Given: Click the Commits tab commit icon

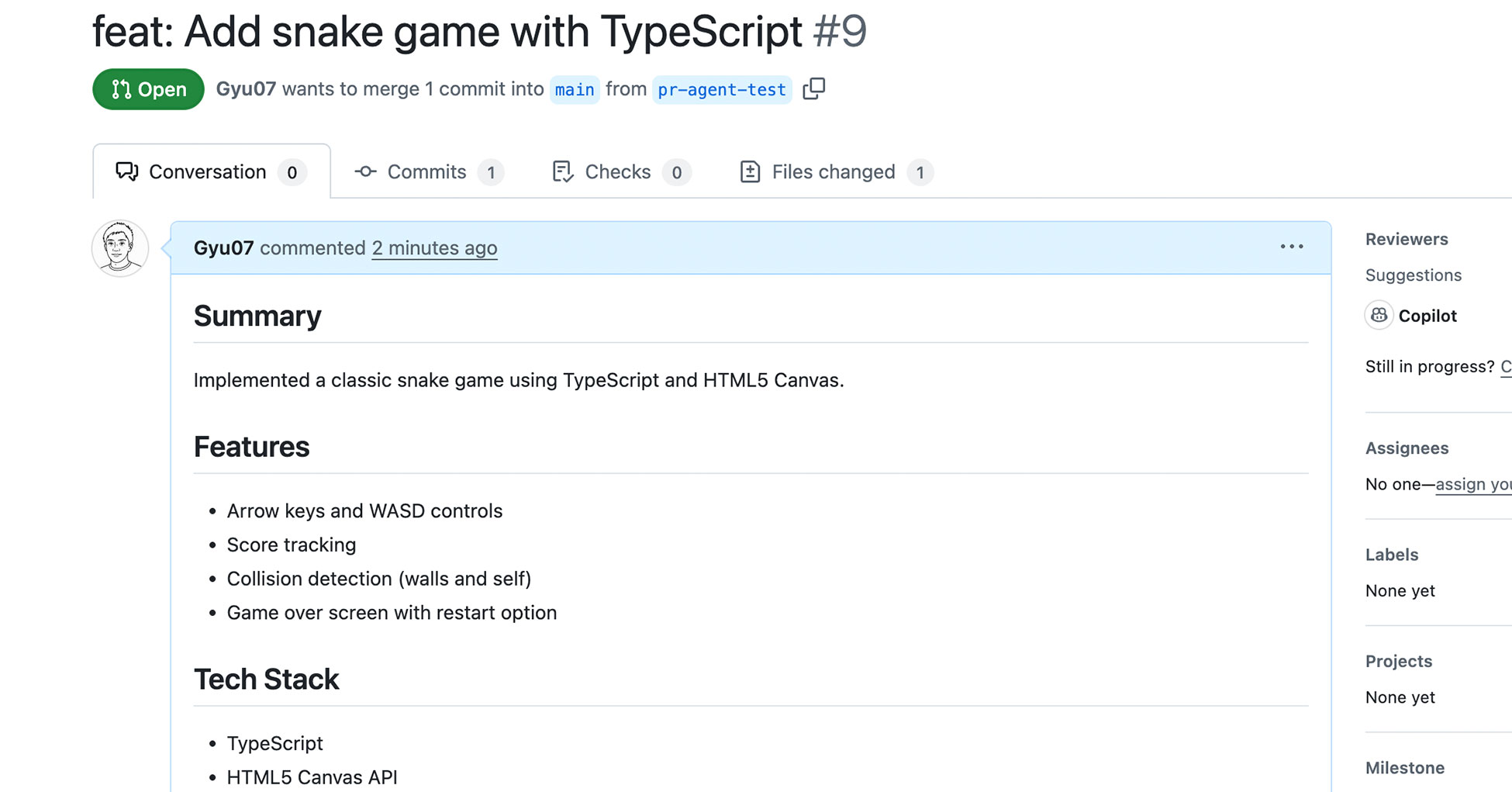Looking at the screenshot, I should point(365,171).
